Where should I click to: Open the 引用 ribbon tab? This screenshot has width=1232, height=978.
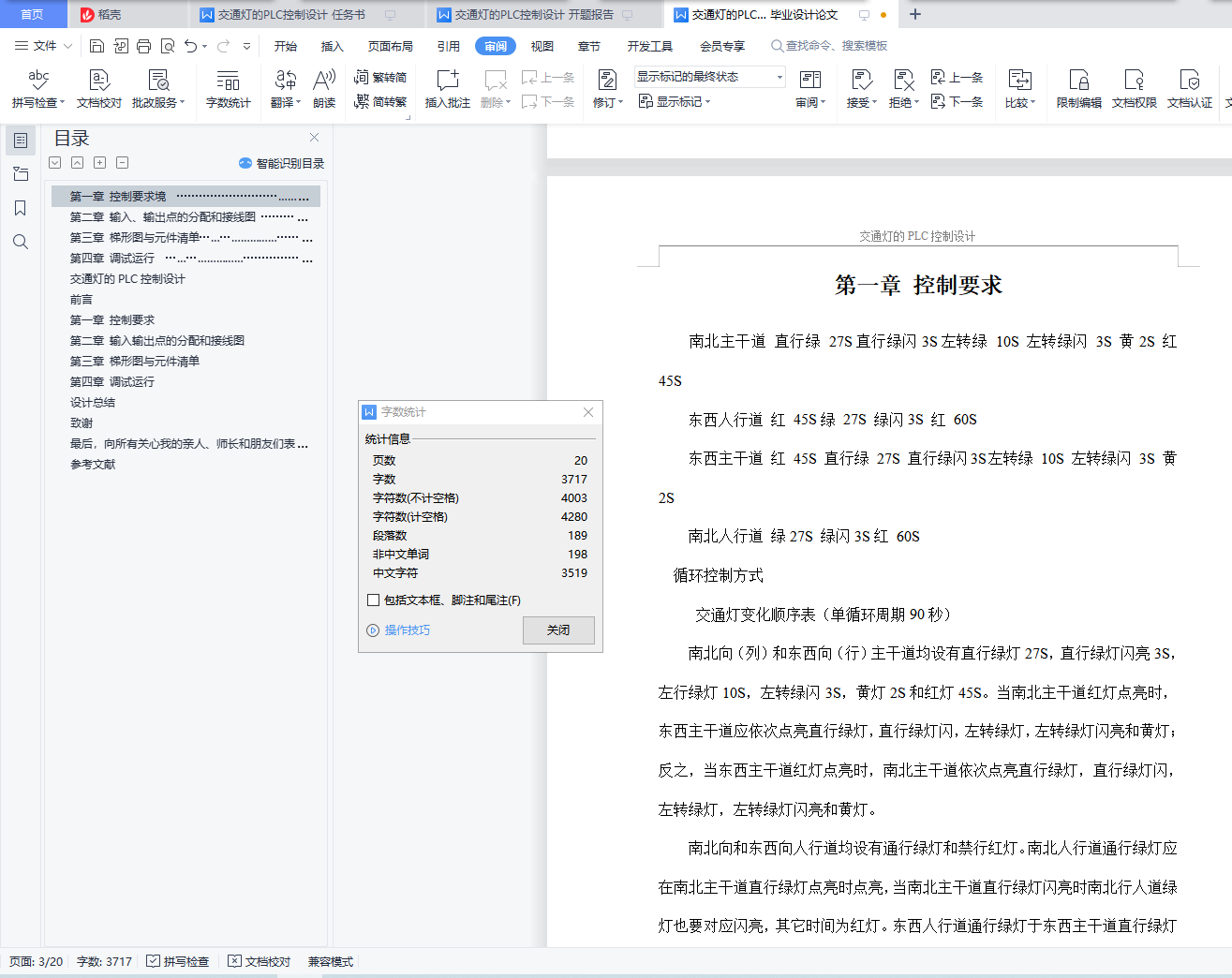point(449,46)
